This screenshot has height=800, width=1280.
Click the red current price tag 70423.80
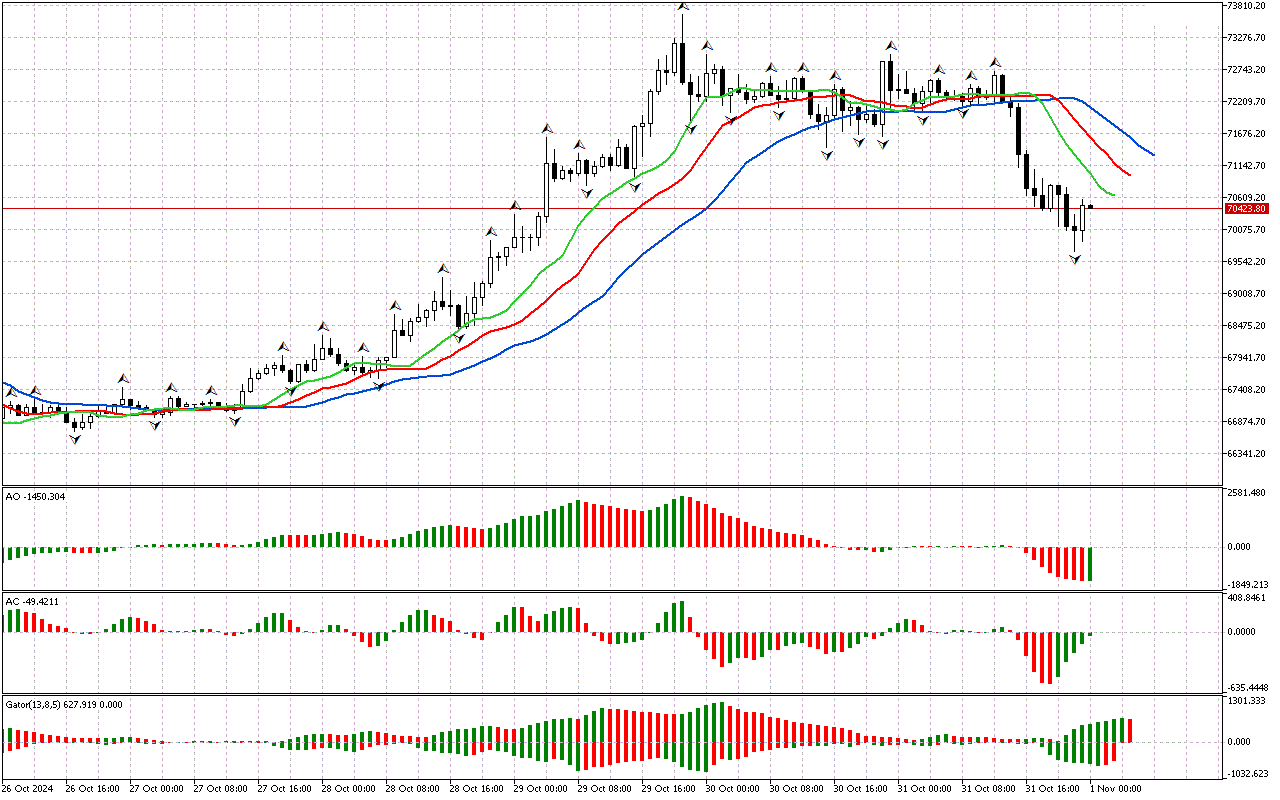(x=1246, y=209)
